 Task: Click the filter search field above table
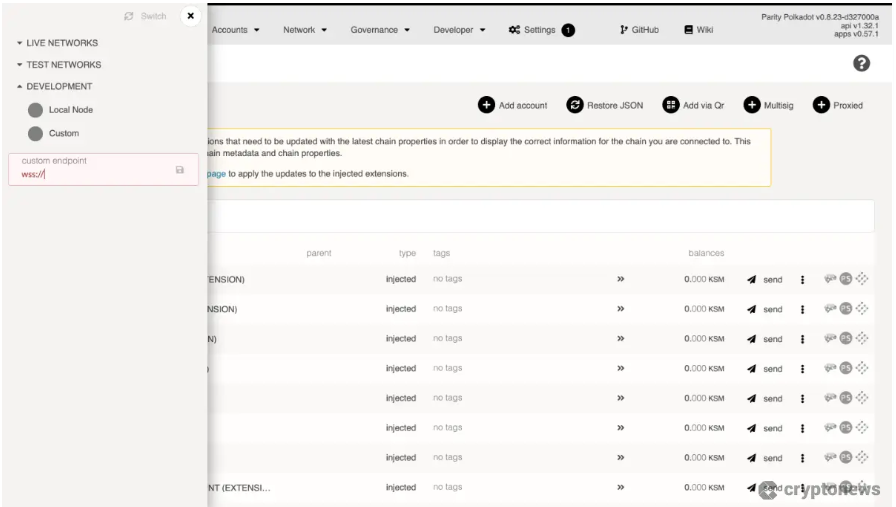click(541, 216)
